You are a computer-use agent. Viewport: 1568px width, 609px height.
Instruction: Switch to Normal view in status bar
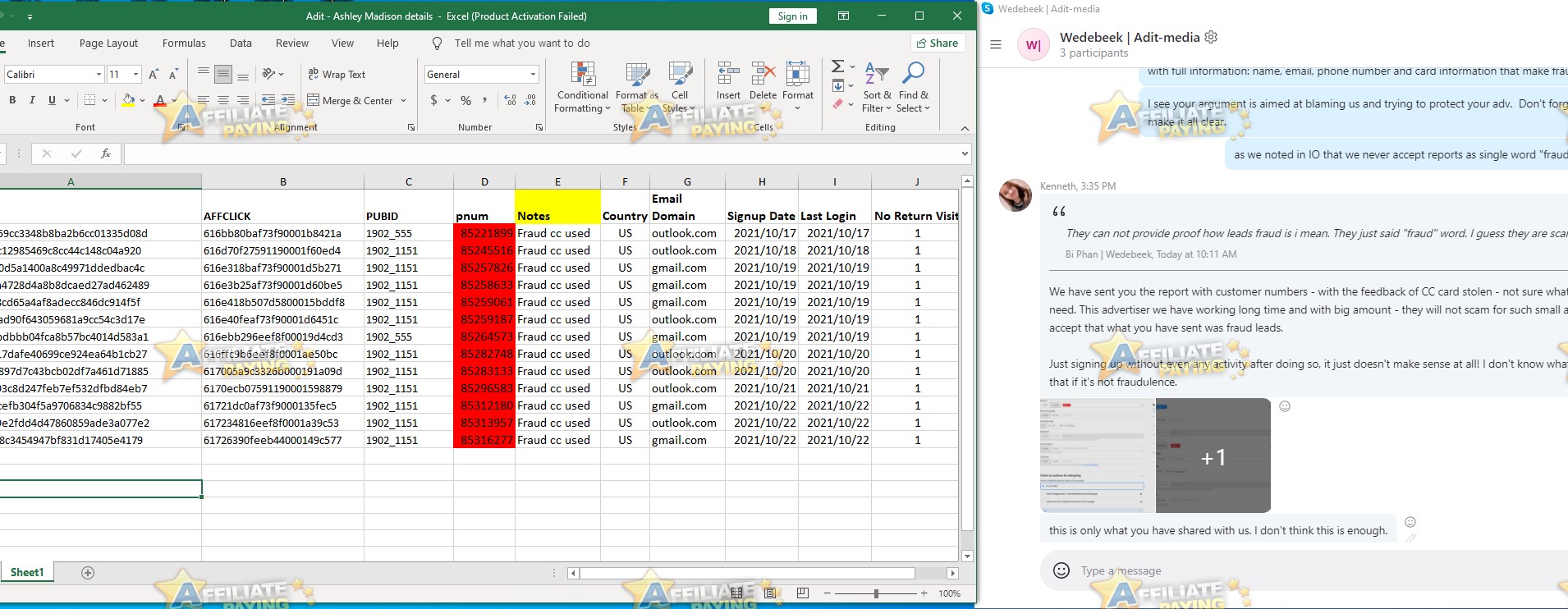click(737, 593)
